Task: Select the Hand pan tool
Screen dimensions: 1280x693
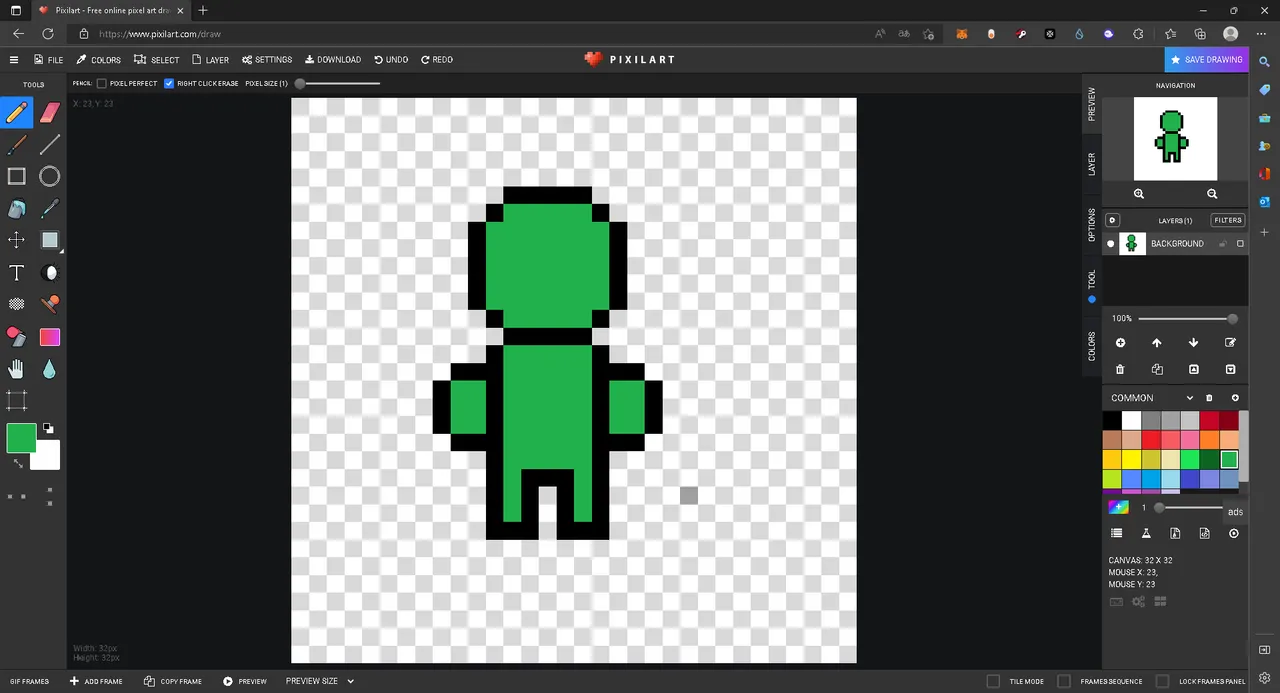Action: point(17,369)
